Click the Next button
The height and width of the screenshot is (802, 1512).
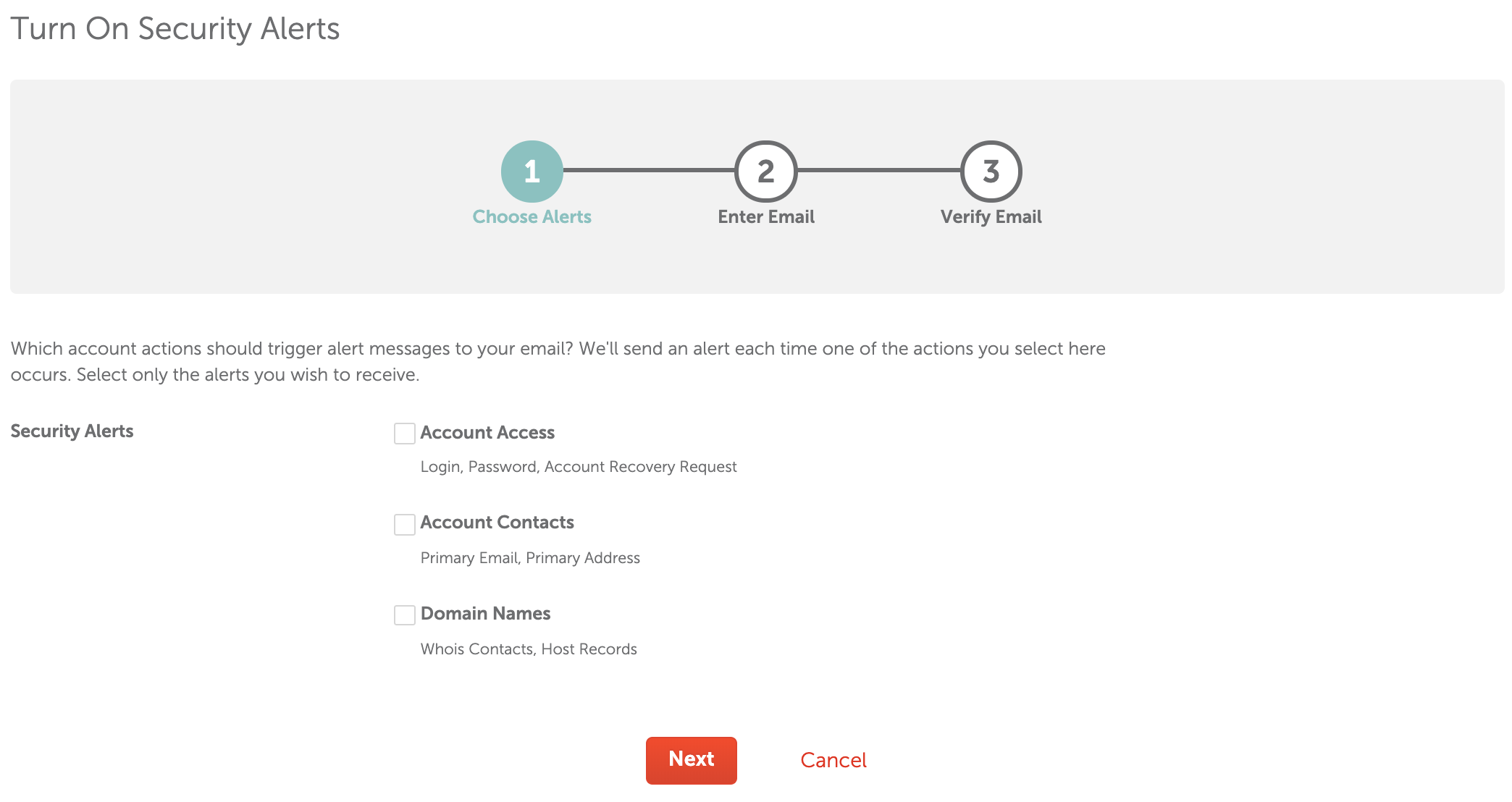[x=690, y=760]
